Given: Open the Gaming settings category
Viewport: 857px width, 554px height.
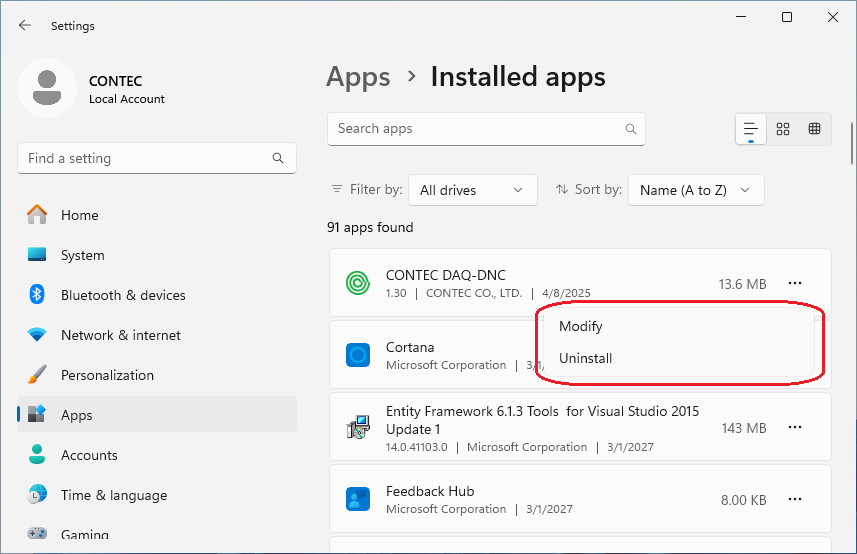Looking at the screenshot, I should pos(157,534).
